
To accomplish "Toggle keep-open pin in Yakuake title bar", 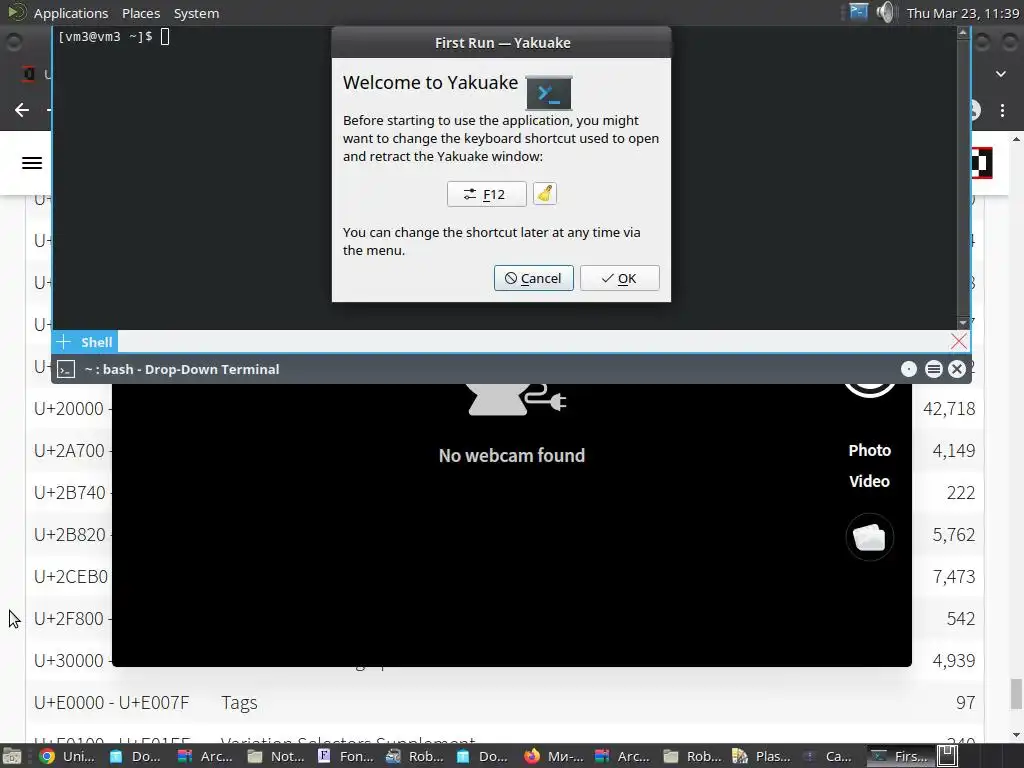I will [x=908, y=369].
